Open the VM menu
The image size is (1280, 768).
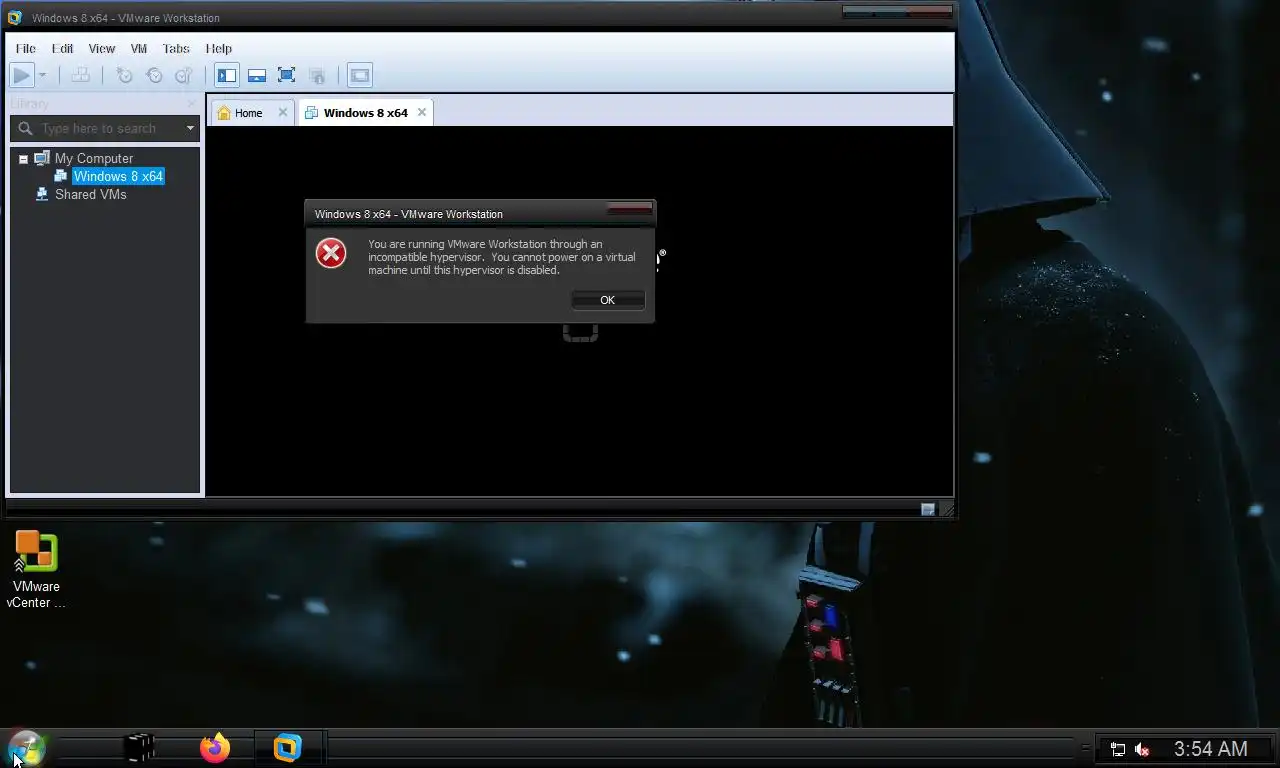click(139, 48)
